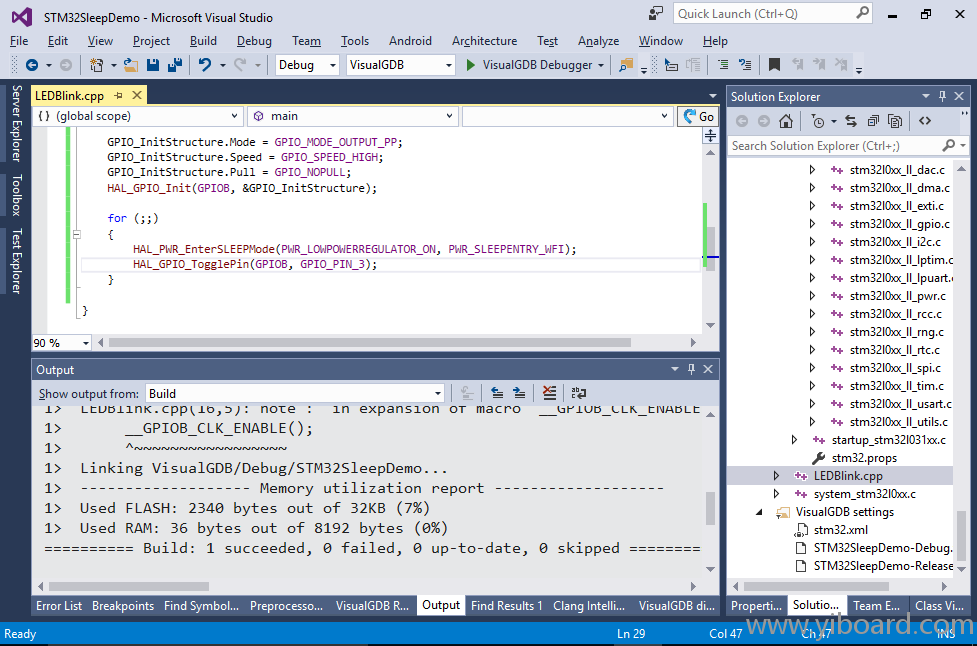The width and height of the screenshot is (977, 646).
Task: Open the Architecture menu
Action: coord(484,41)
